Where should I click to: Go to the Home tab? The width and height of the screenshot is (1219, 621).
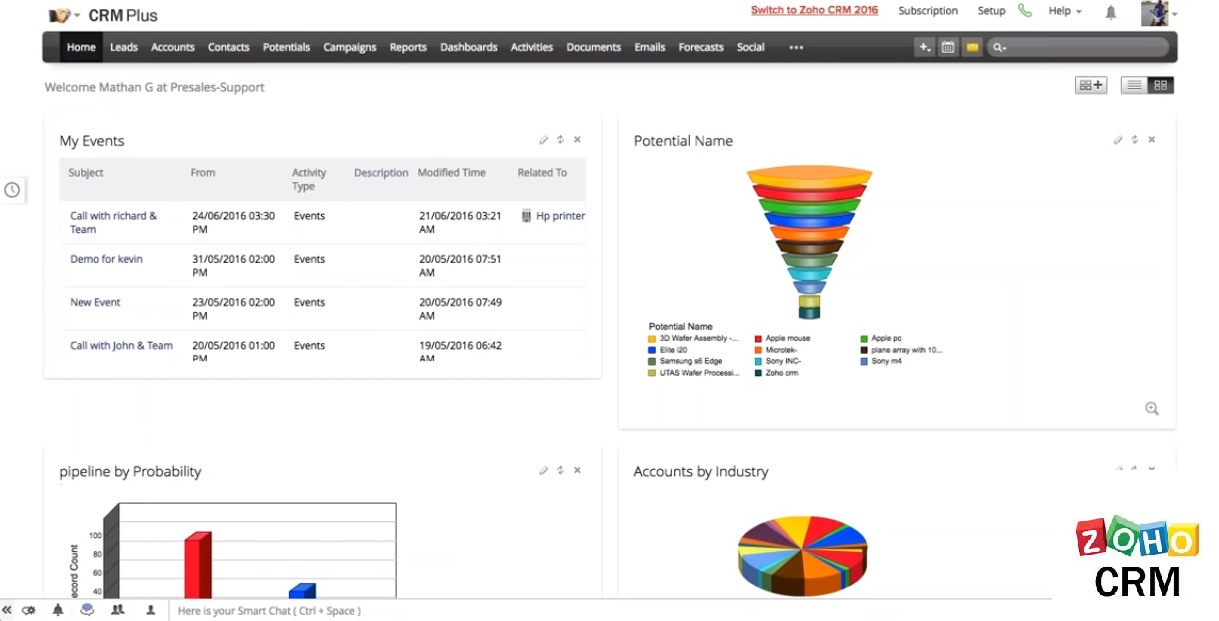[x=81, y=47]
